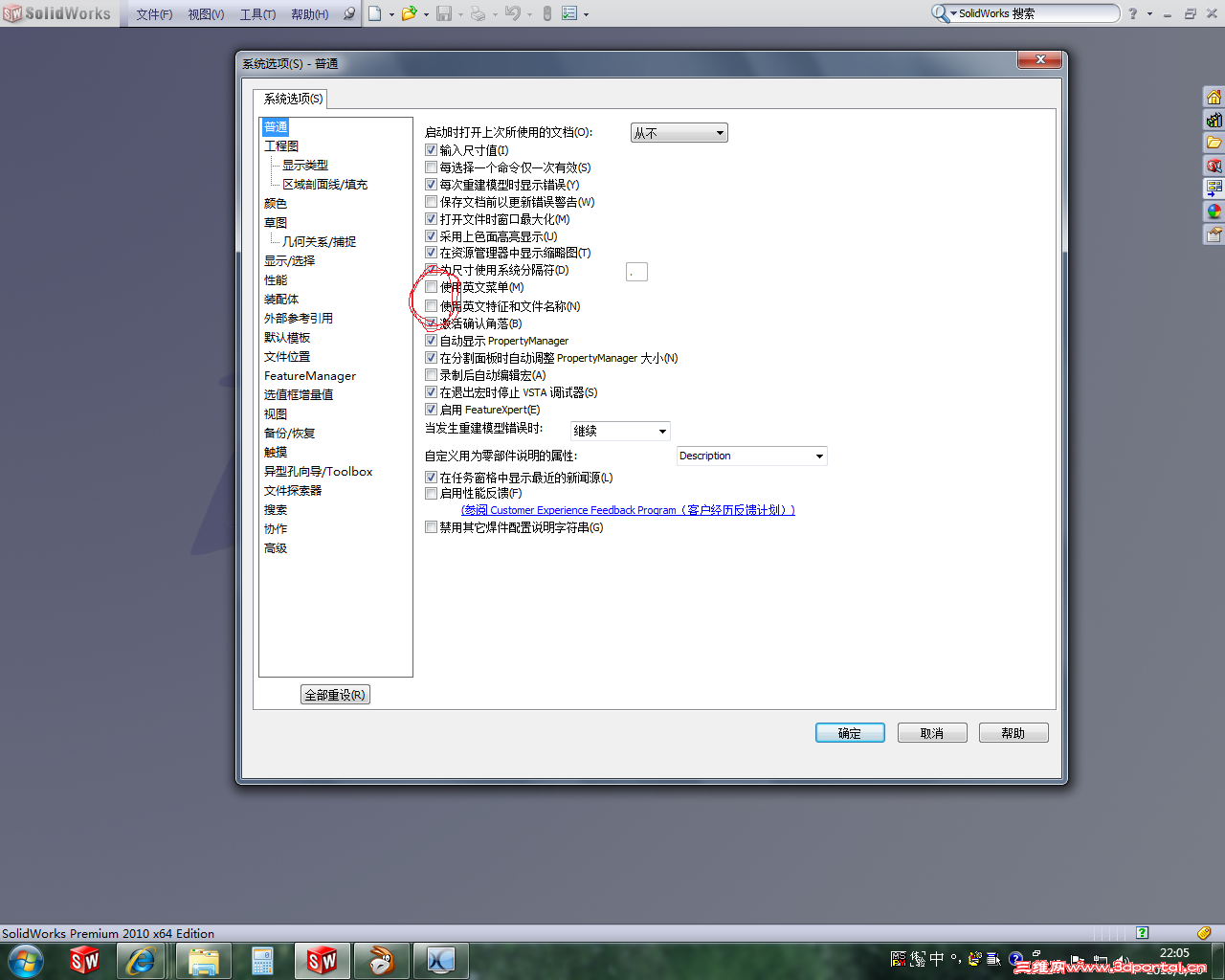Click the 帮助 button in the dialog
1225x980 pixels.
pyautogui.click(x=1013, y=733)
